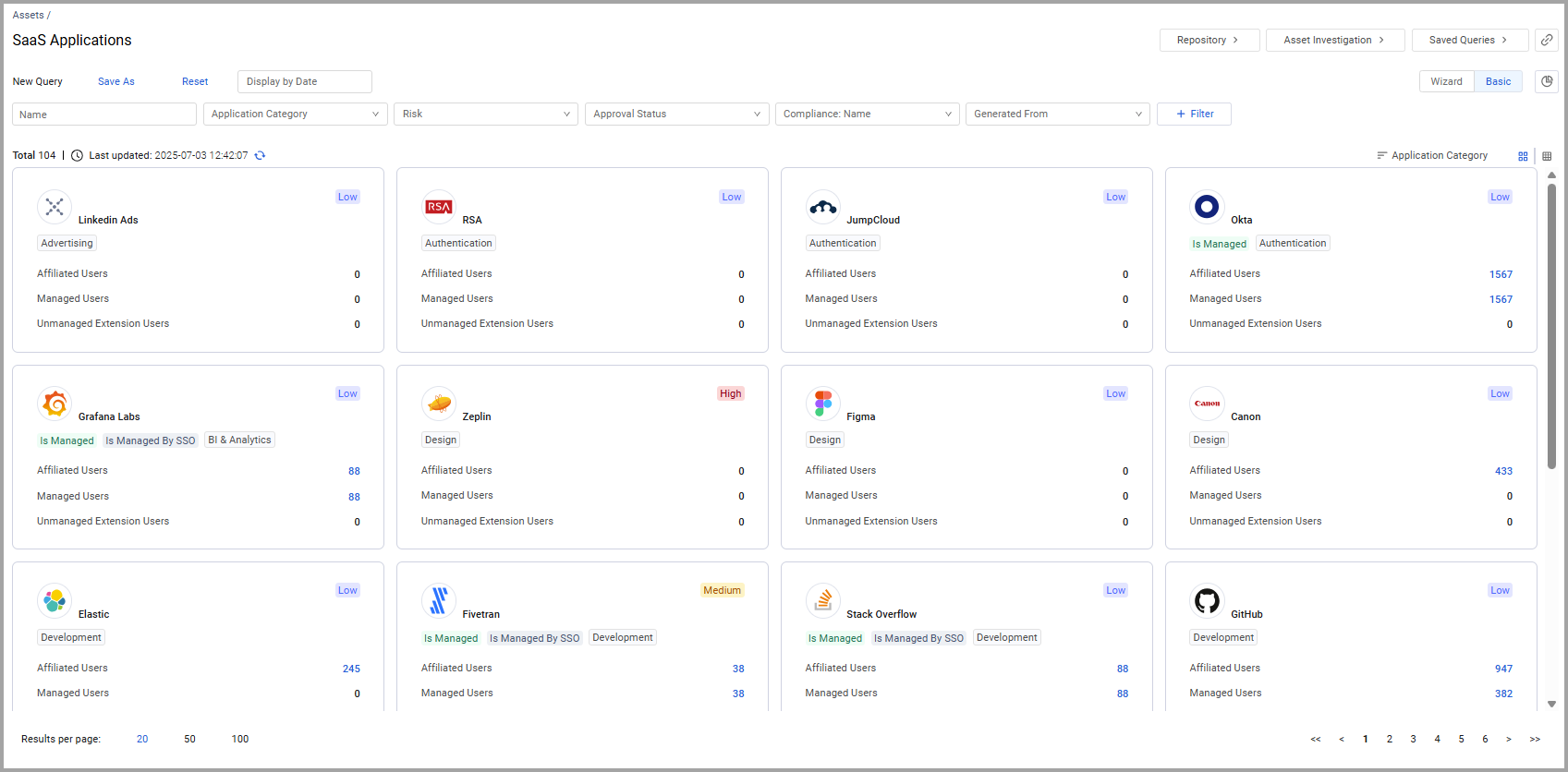This screenshot has height=772, width=1568.
Task: Go to the last page arrow
Action: [x=1535, y=739]
